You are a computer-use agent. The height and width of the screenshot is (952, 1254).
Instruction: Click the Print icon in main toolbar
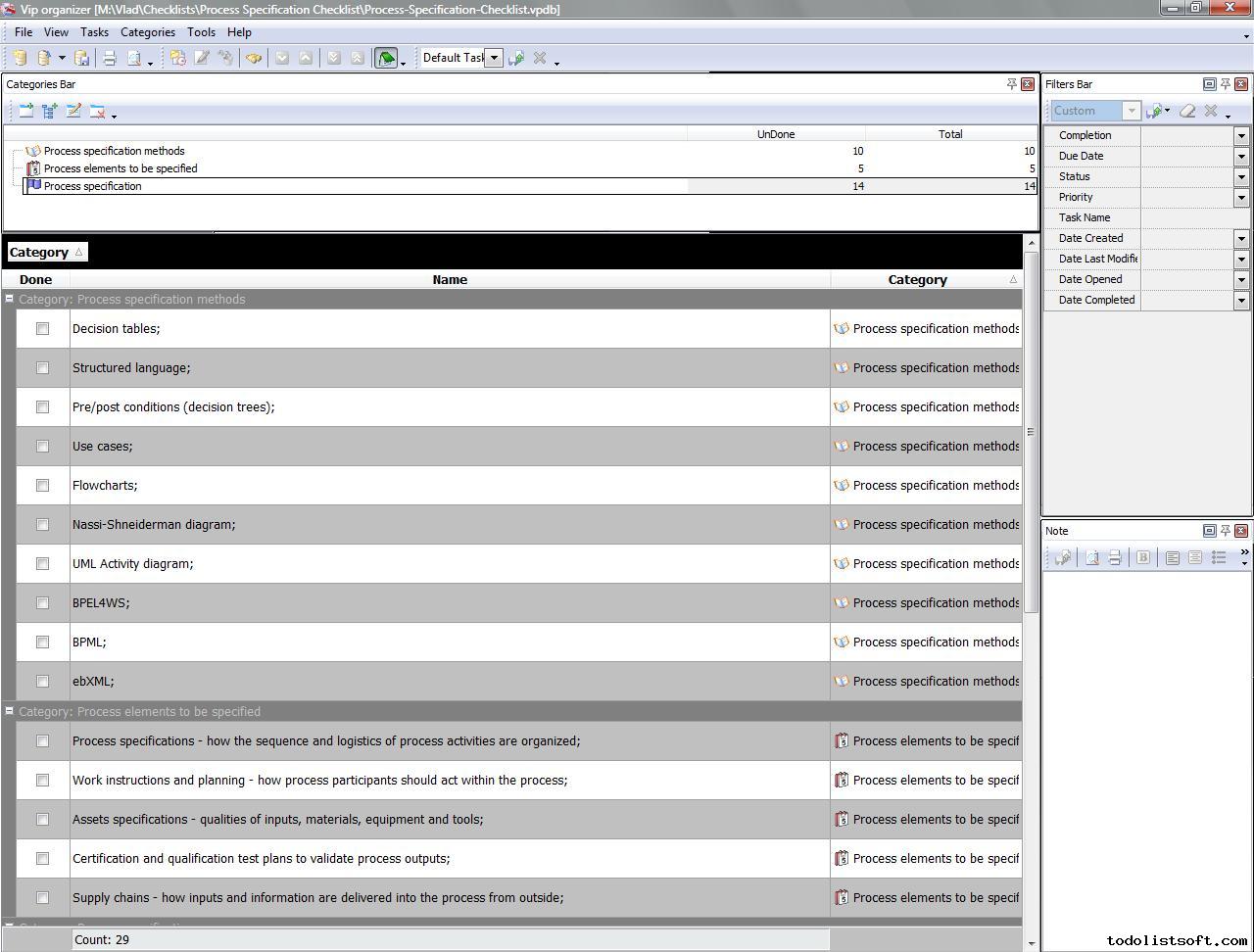click(110, 59)
